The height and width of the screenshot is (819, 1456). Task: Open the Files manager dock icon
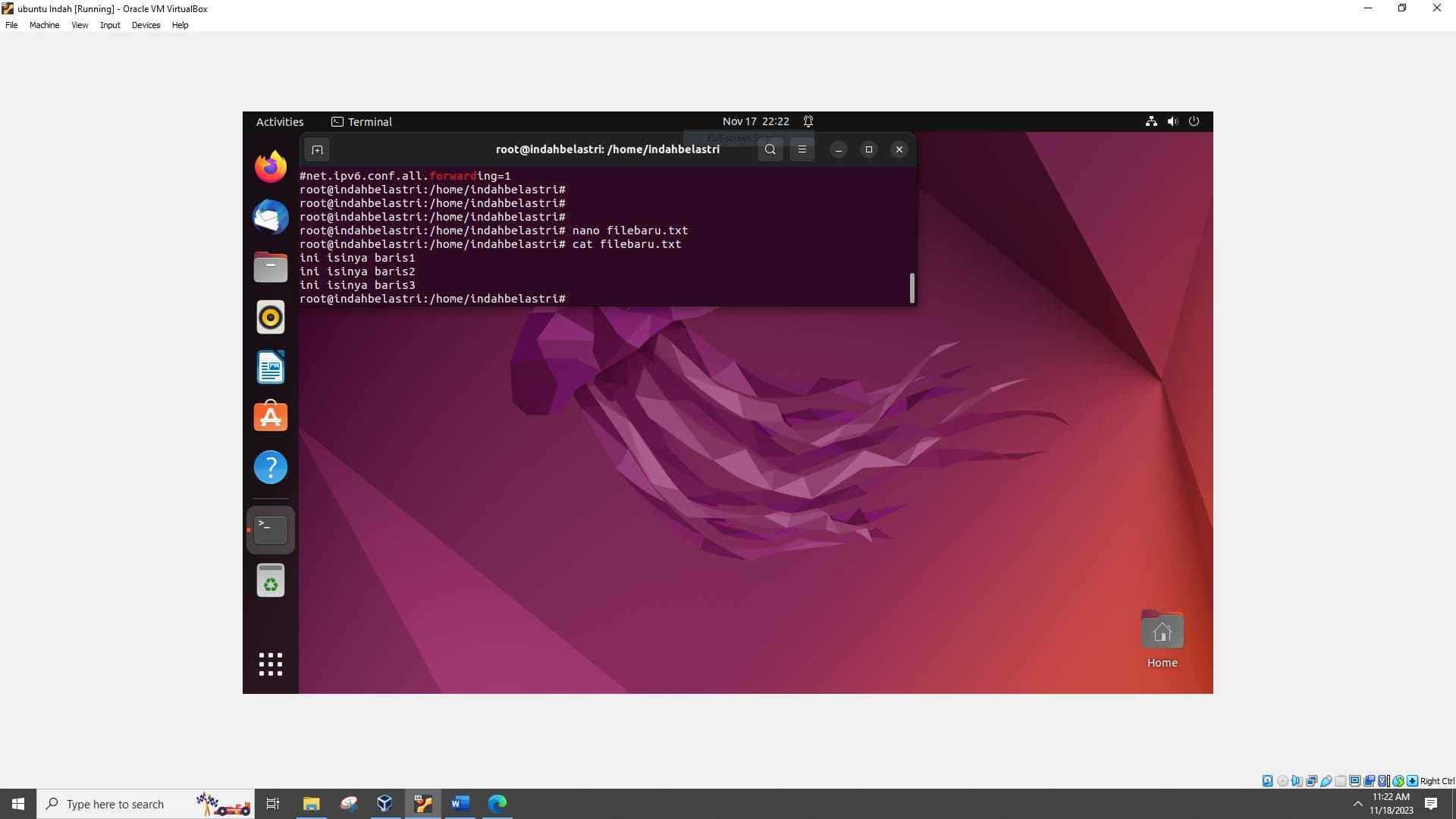tap(271, 267)
